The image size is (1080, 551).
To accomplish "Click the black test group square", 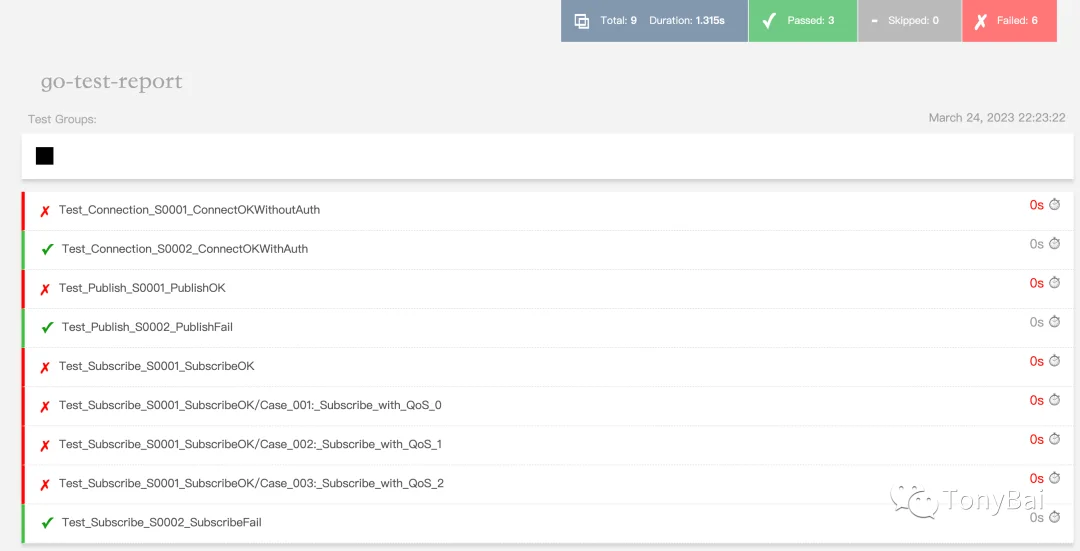I will pos(45,156).
